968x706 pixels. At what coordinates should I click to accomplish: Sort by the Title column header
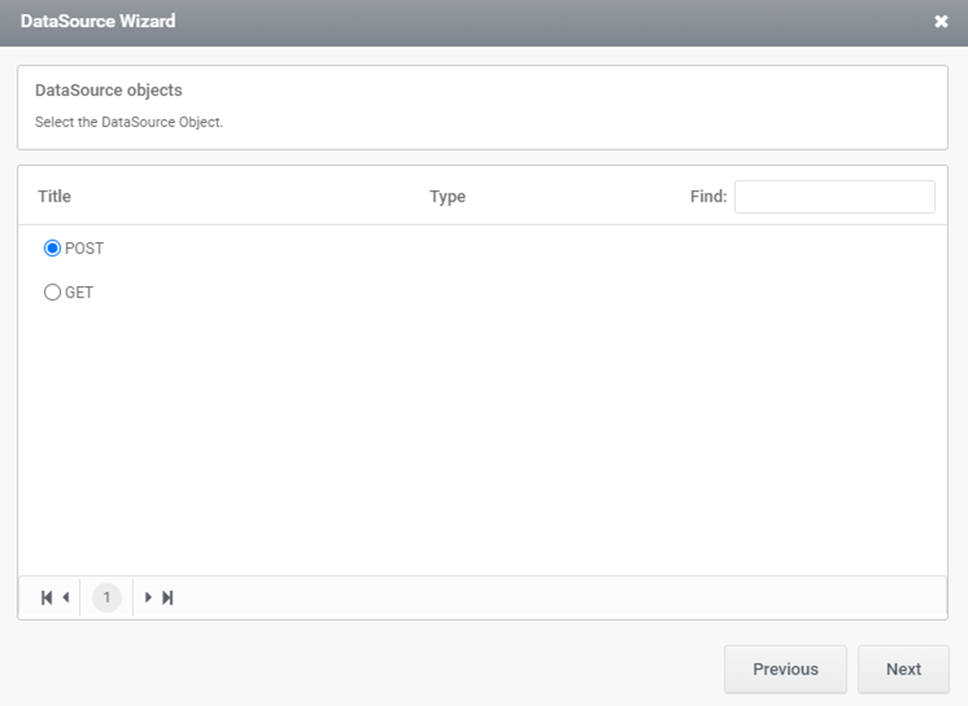click(54, 196)
